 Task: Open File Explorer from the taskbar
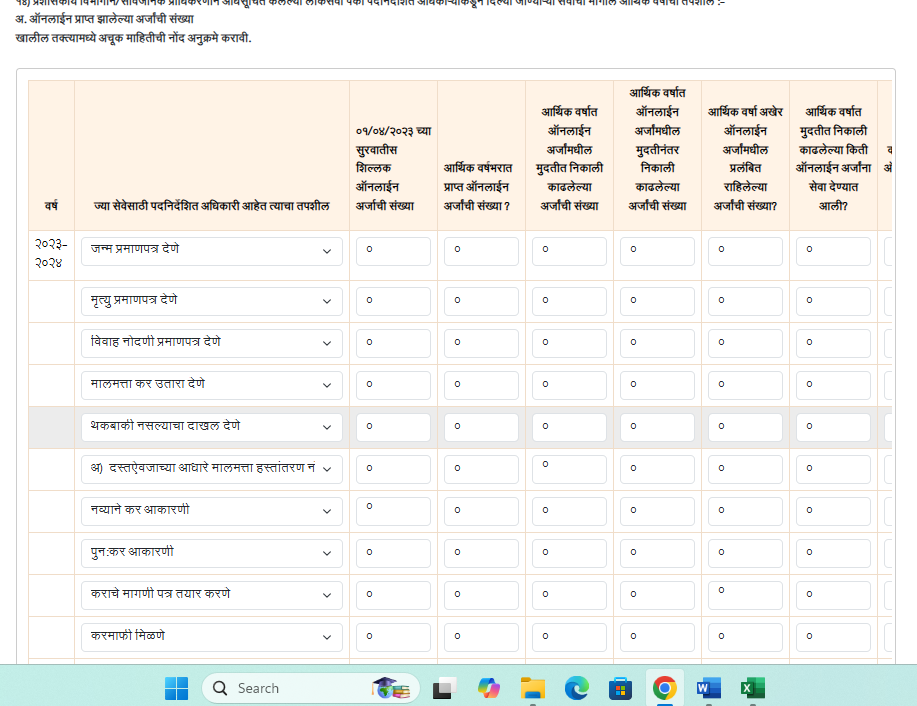coord(532,688)
